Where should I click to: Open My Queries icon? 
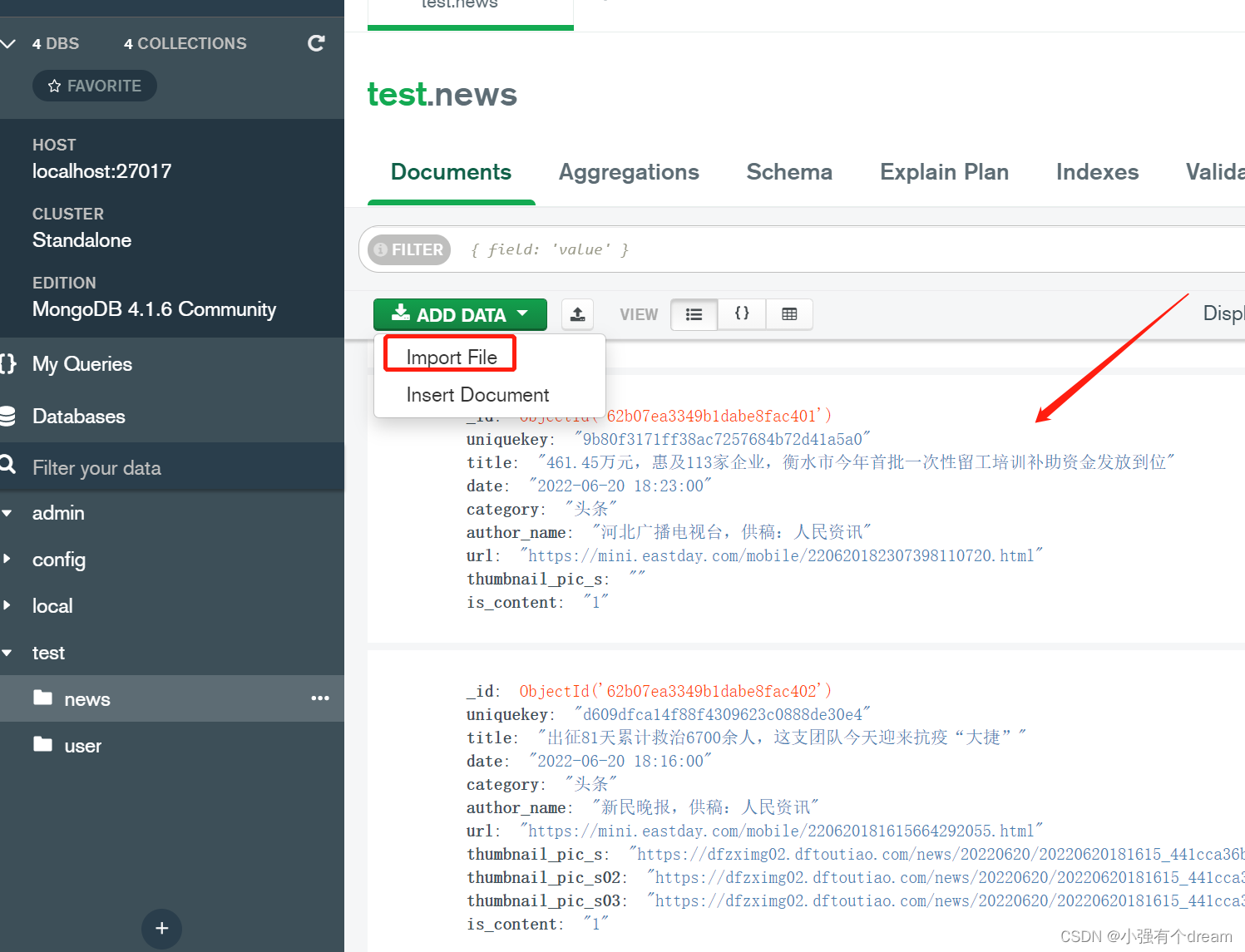point(8,363)
